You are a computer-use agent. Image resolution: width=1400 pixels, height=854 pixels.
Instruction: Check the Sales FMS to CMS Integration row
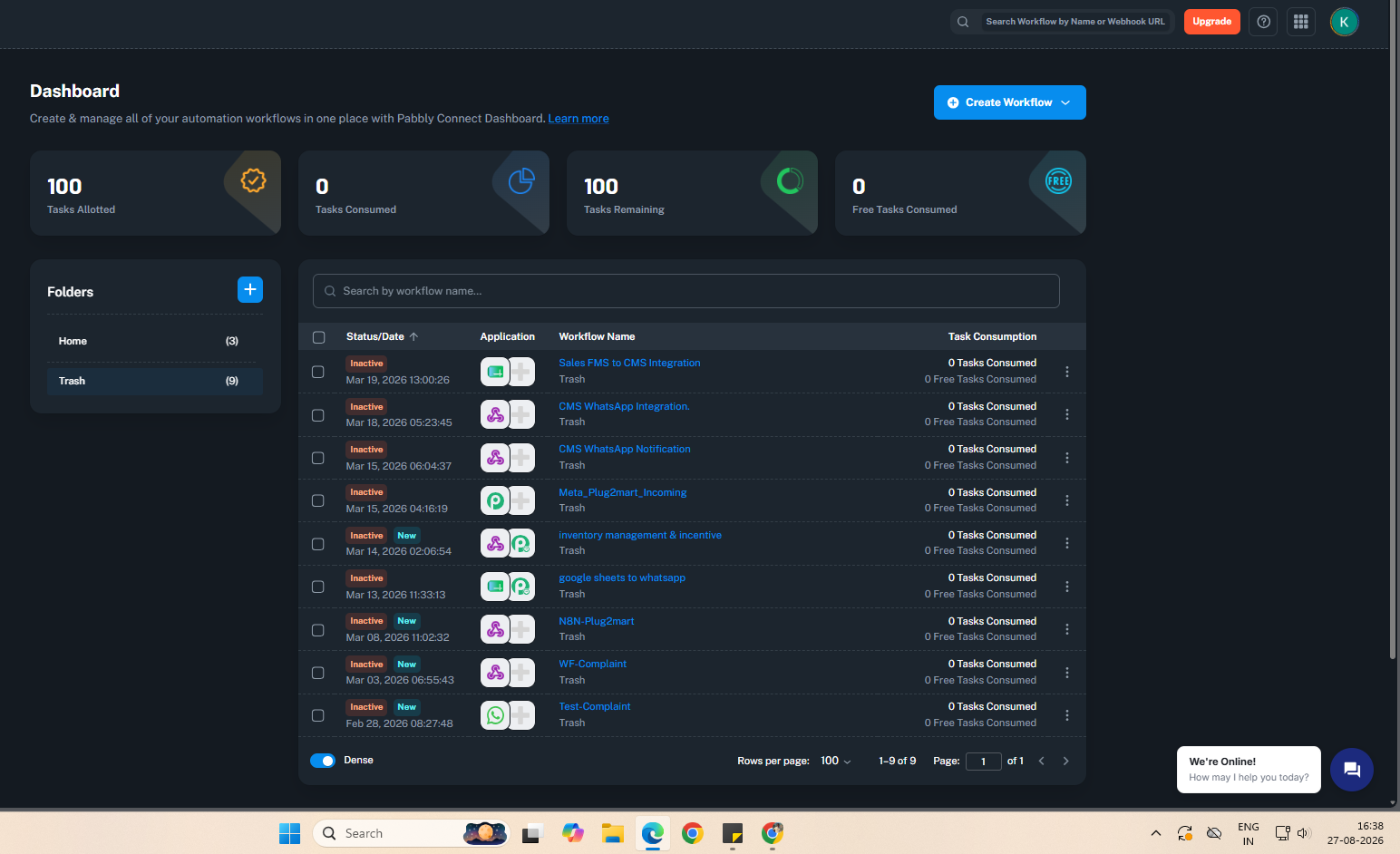coord(318,372)
